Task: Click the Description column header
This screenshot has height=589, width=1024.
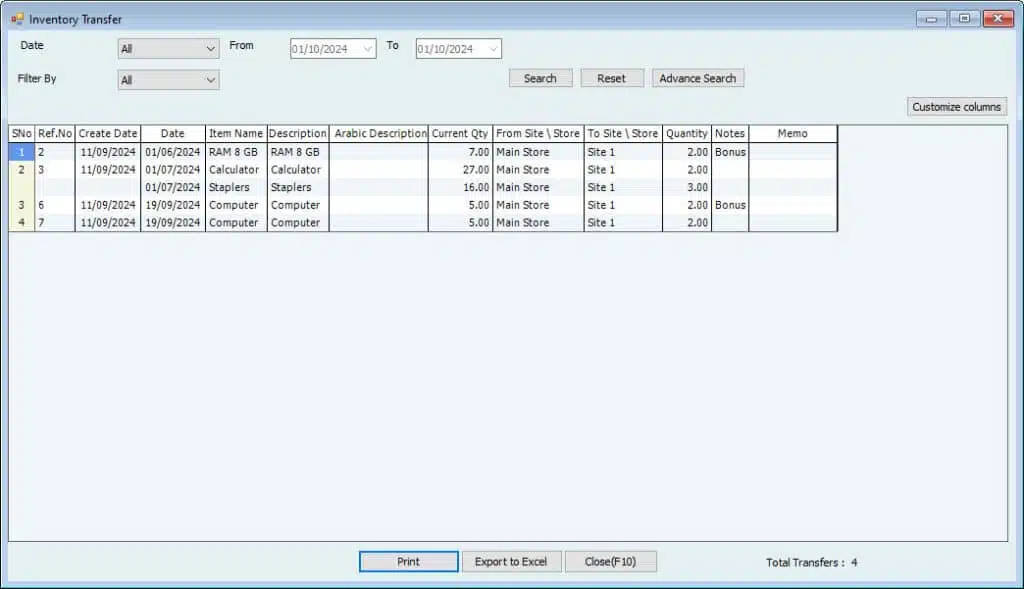Action: [x=298, y=133]
